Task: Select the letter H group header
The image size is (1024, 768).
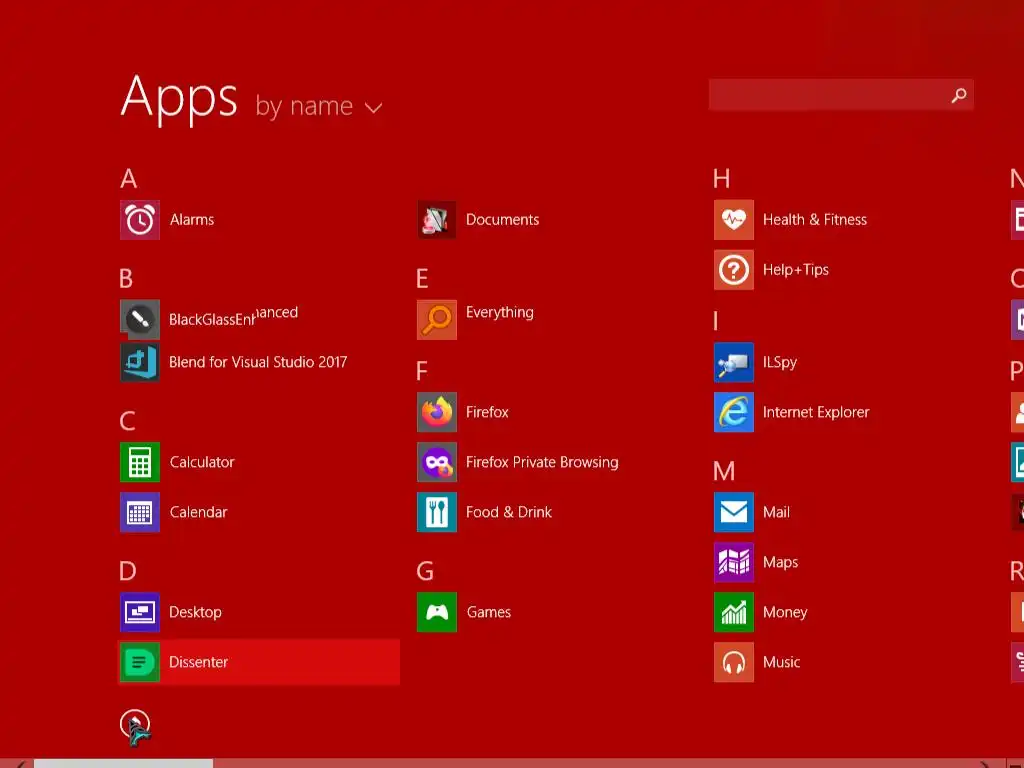Action: click(722, 178)
